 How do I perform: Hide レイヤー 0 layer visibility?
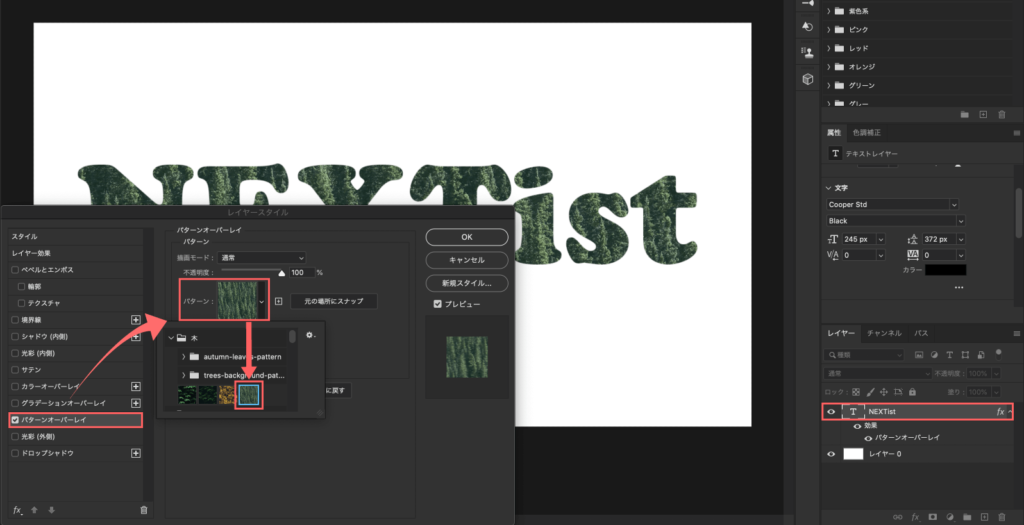(831, 454)
